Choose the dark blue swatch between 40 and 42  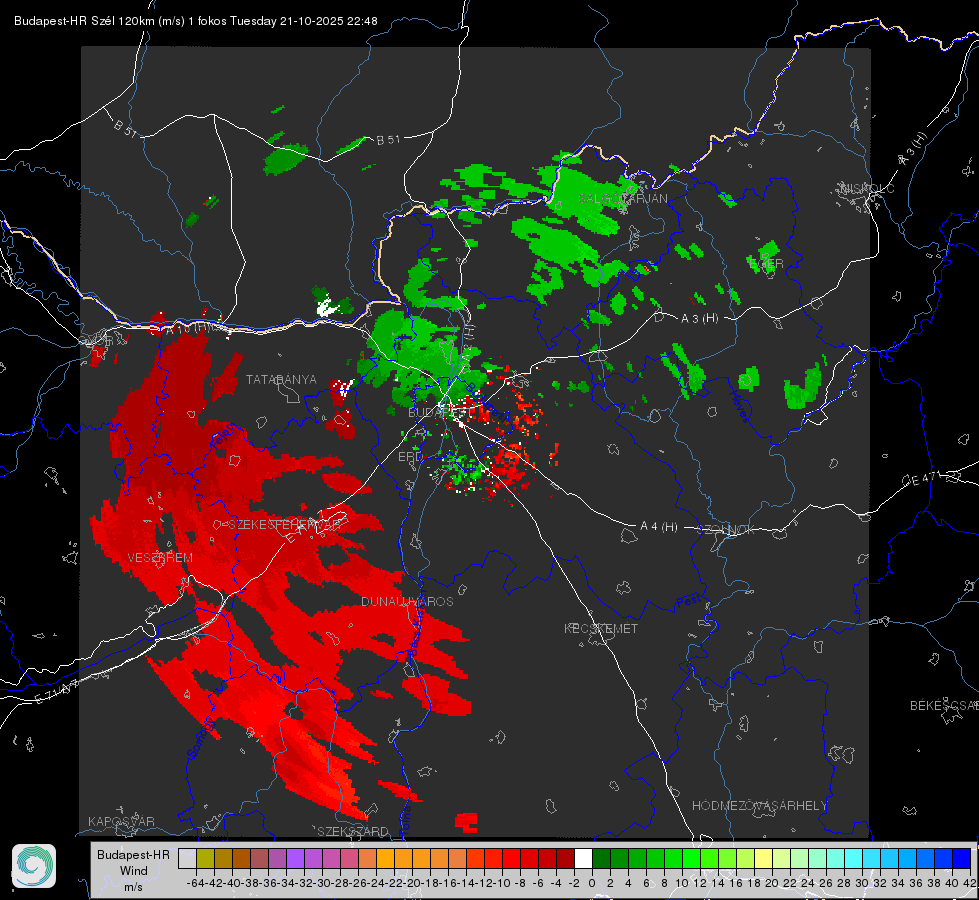click(x=961, y=858)
